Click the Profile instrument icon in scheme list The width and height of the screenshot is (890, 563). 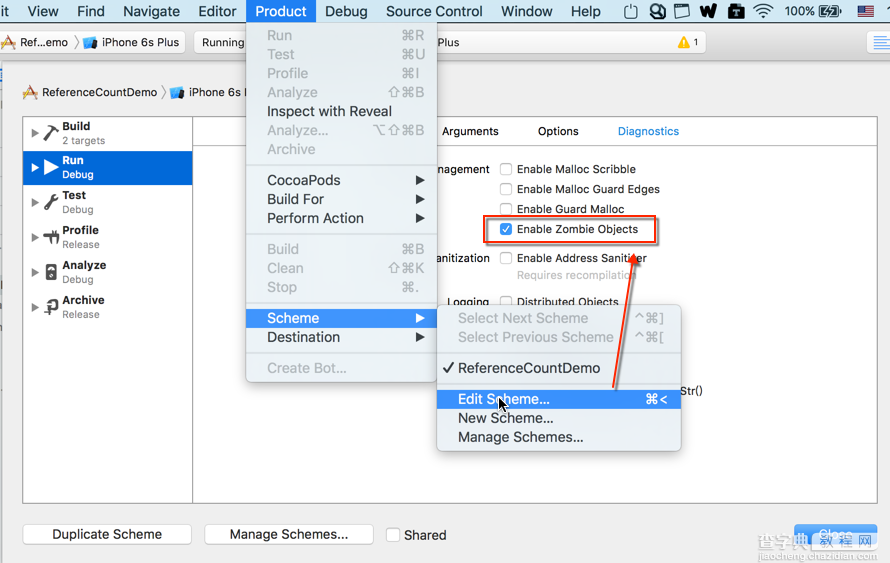[51, 237]
